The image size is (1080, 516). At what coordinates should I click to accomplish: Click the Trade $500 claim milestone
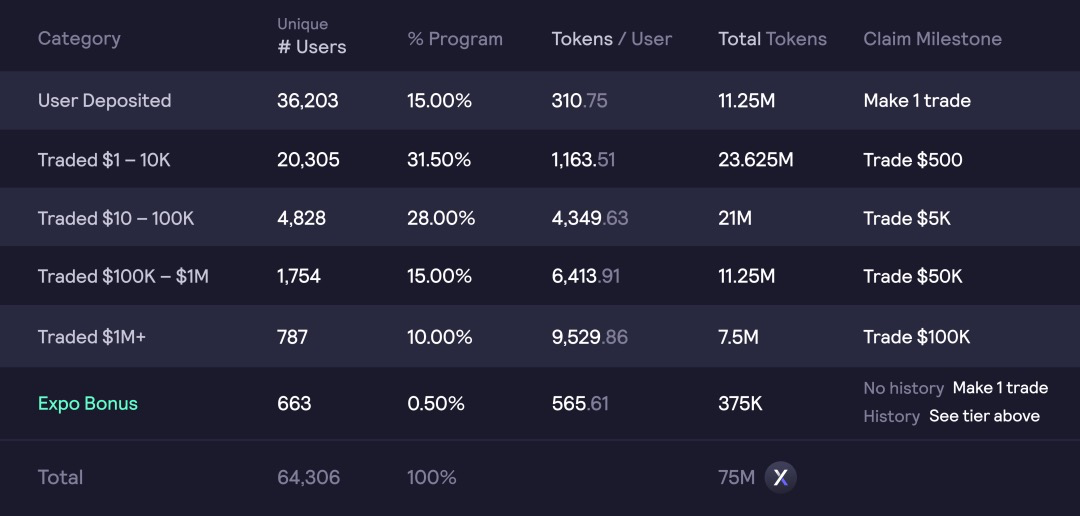pos(913,160)
